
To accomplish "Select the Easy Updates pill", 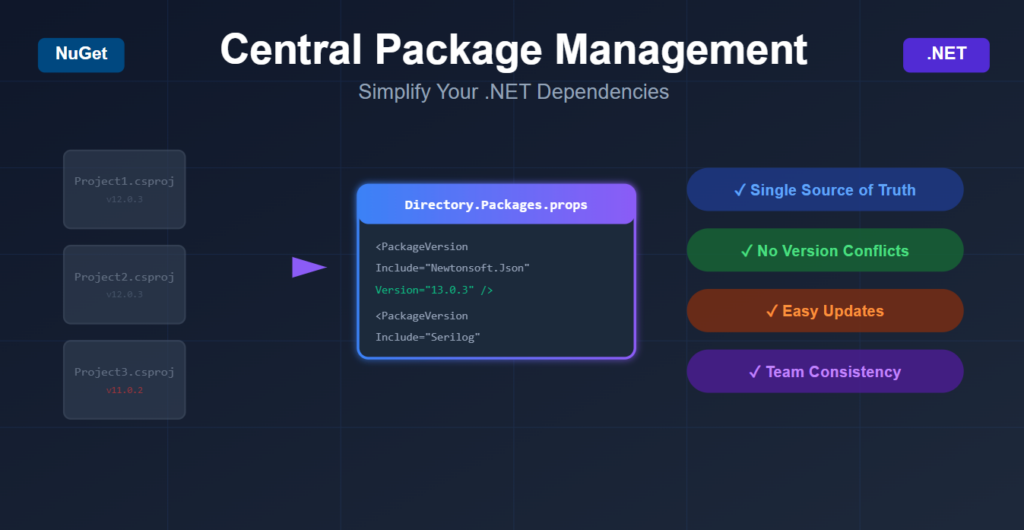I will click(824, 311).
